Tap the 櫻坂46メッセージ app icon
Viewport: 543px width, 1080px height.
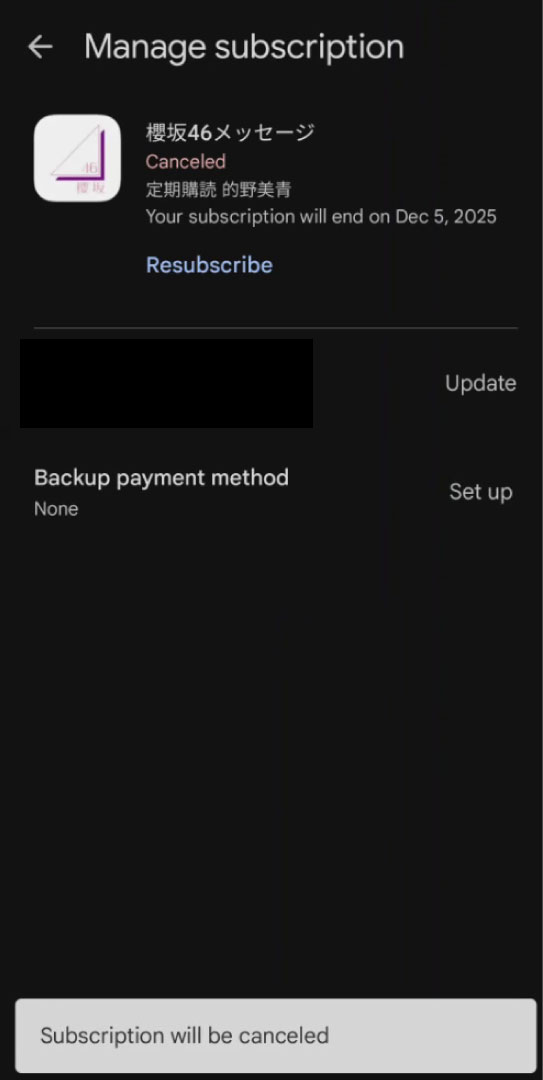[77, 158]
